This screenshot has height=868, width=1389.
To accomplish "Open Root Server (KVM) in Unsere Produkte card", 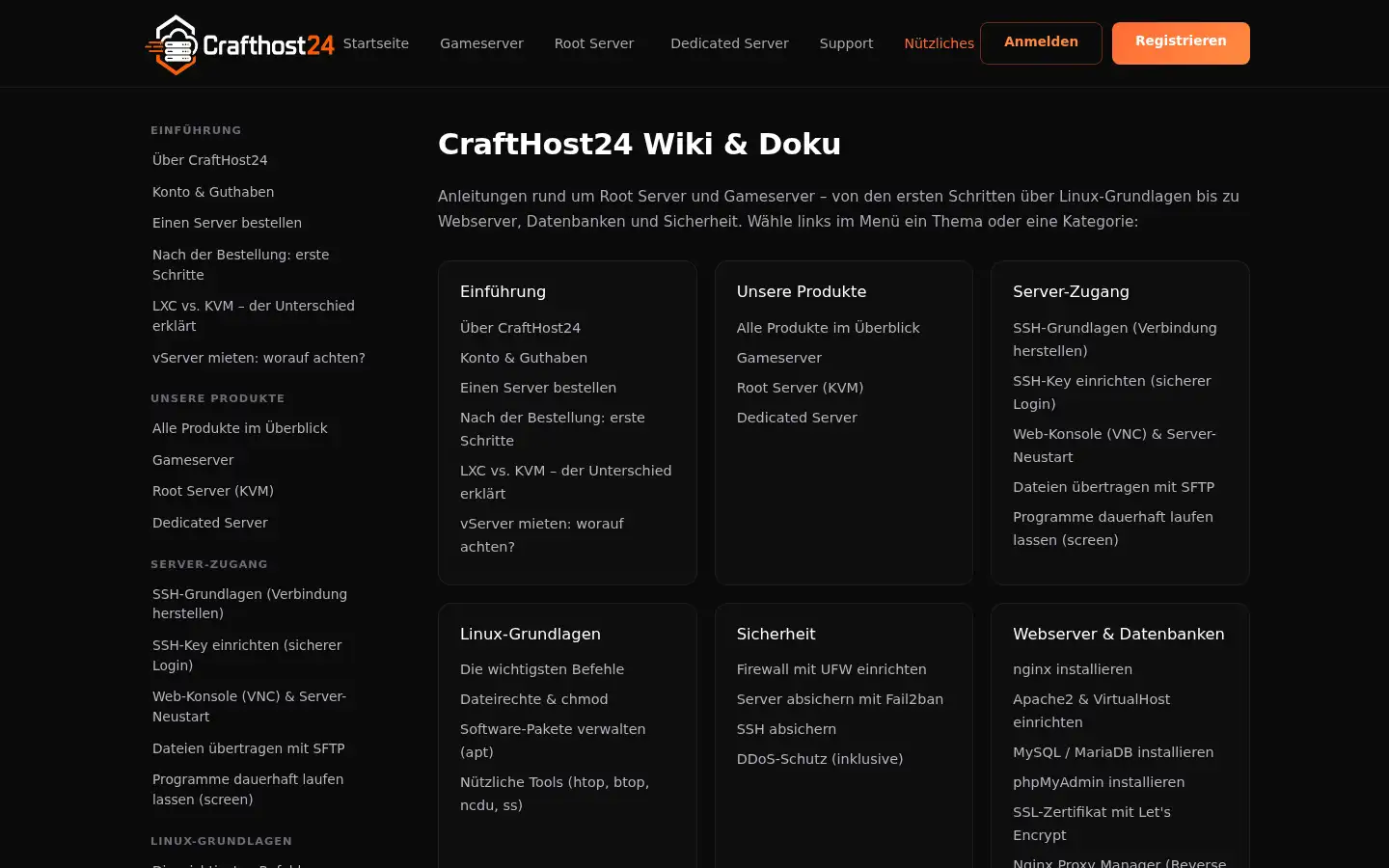I will 801,388.
